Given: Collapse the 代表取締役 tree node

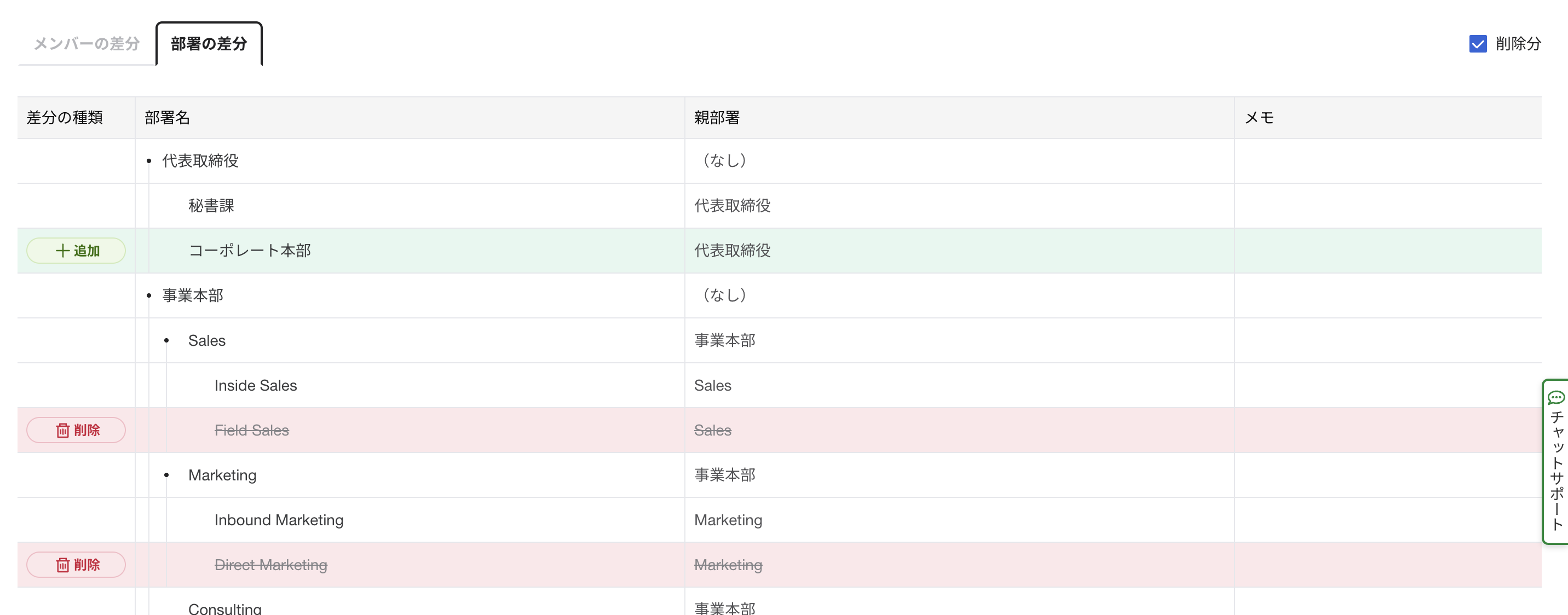Looking at the screenshot, I should (x=149, y=161).
